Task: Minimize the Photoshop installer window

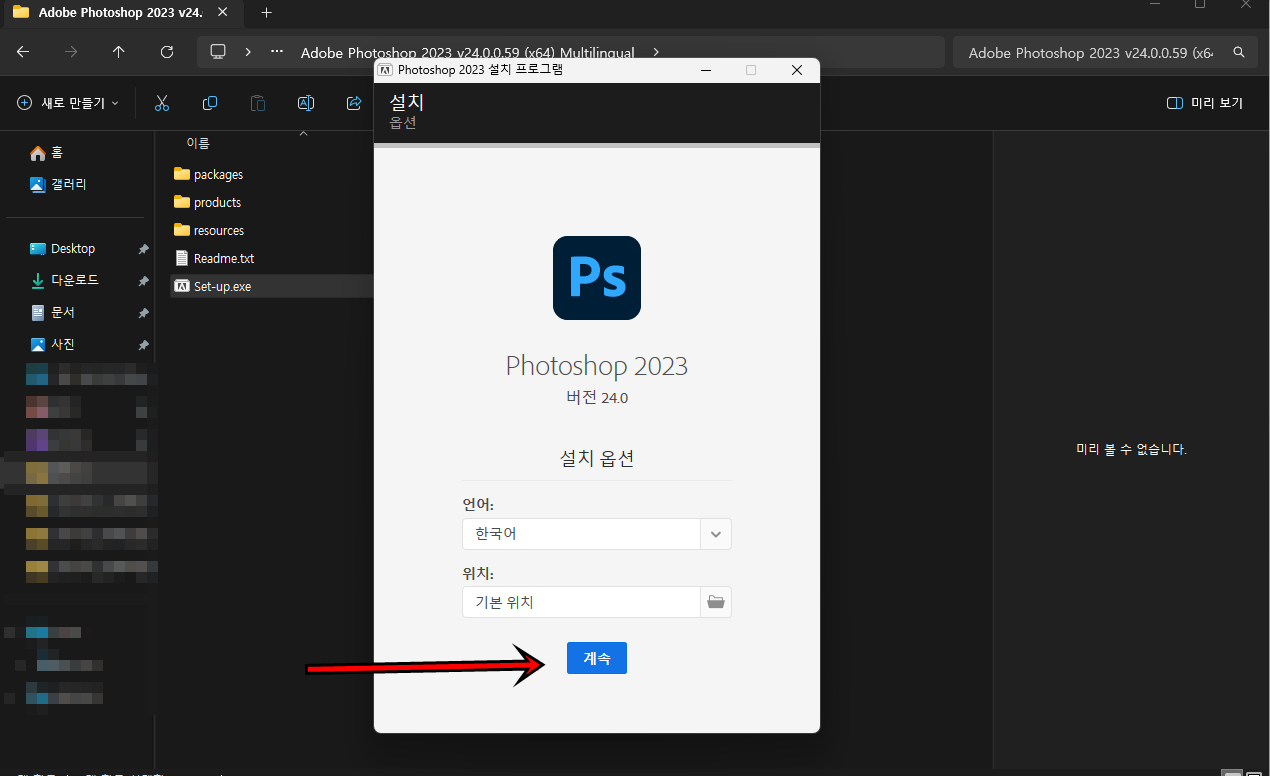Action: (x=706, y=70)
